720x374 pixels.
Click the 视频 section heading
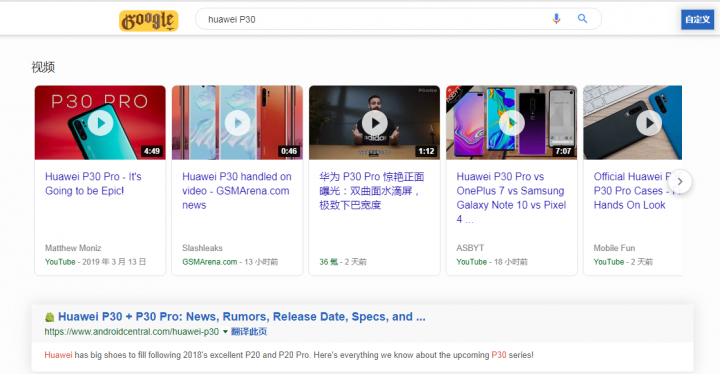point(43,67)
